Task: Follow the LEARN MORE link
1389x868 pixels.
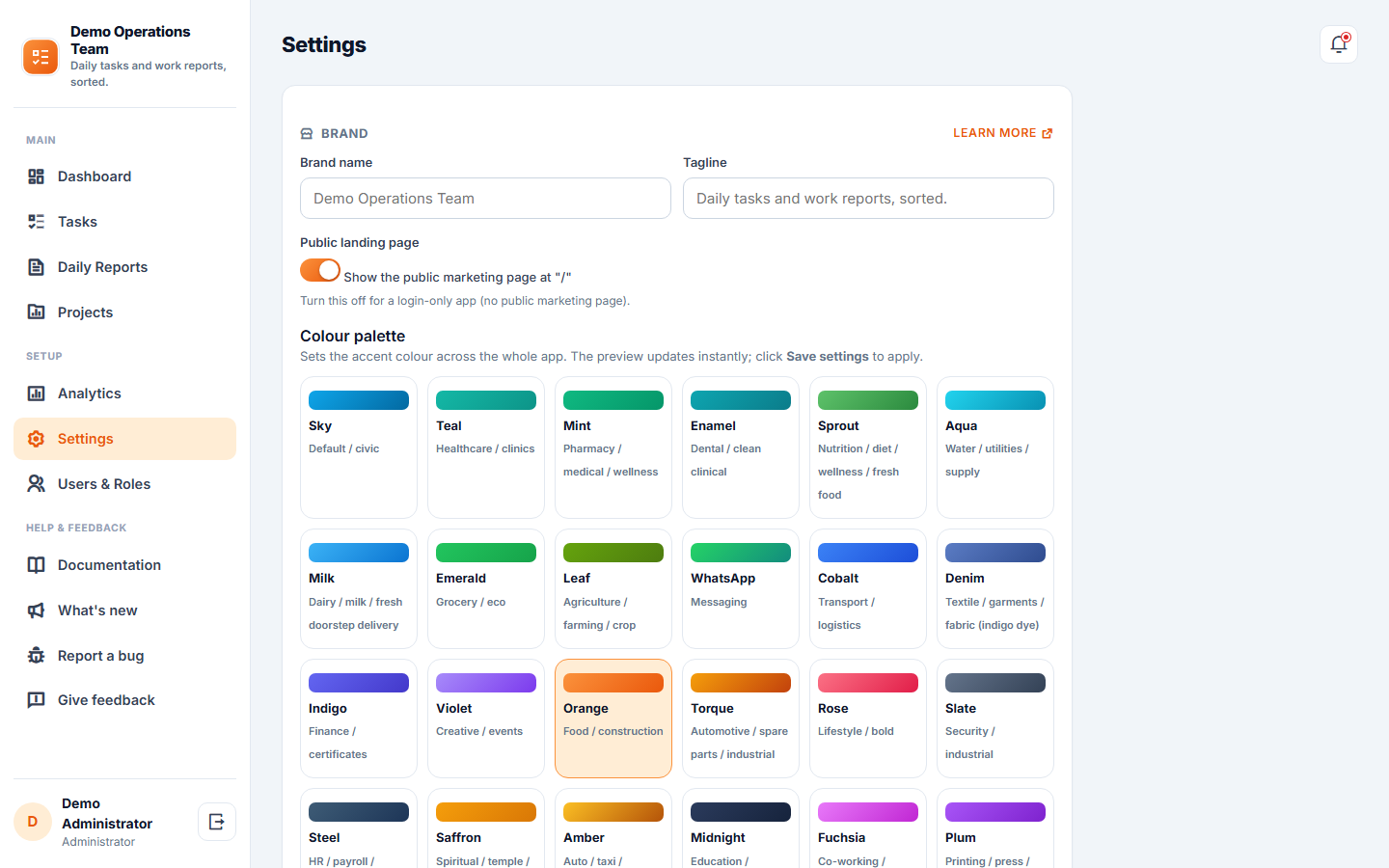Action: tap(1003, 133)
